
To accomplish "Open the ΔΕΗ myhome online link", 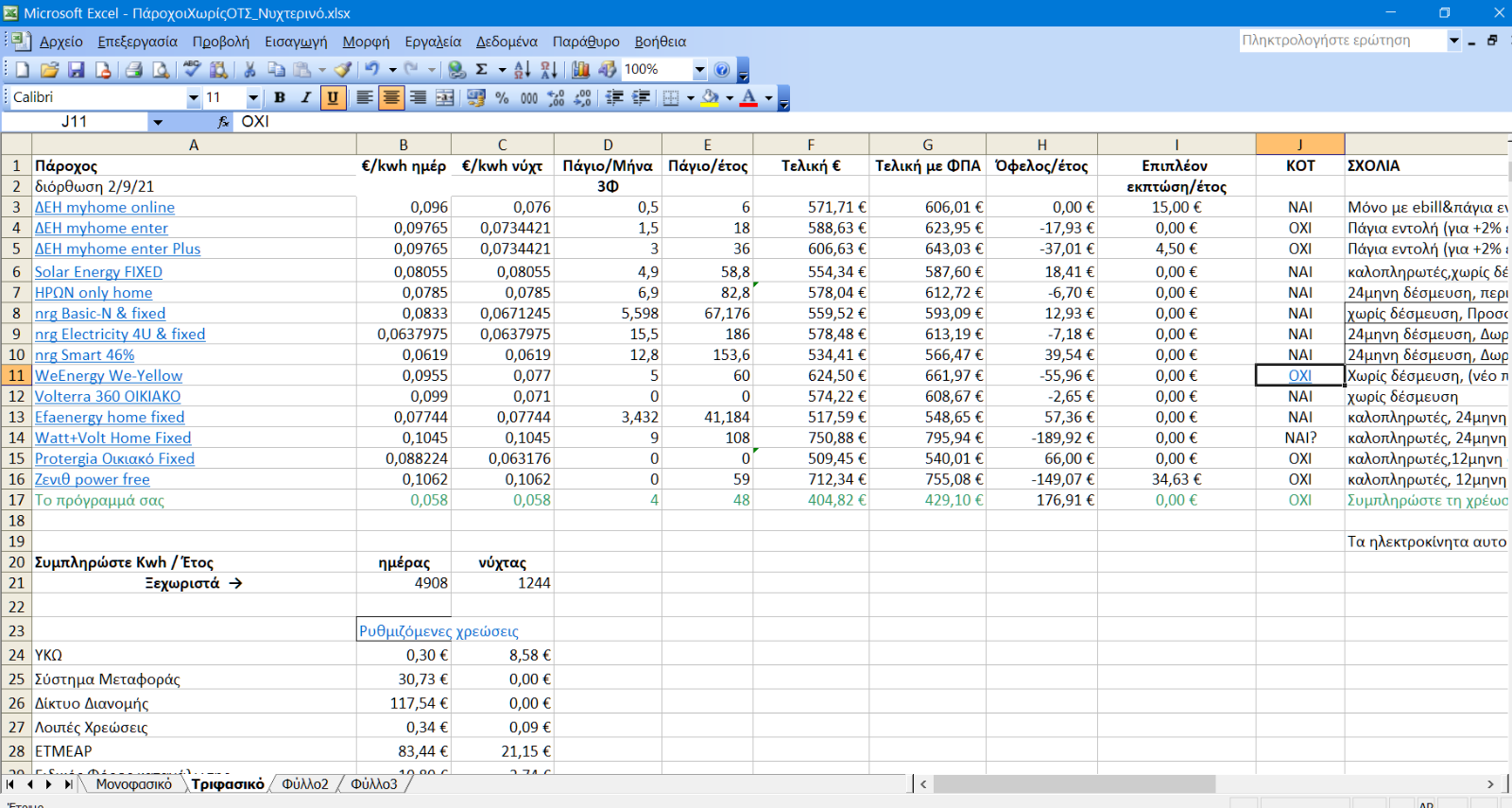I will pyautogui.click(x=105, y=208).
